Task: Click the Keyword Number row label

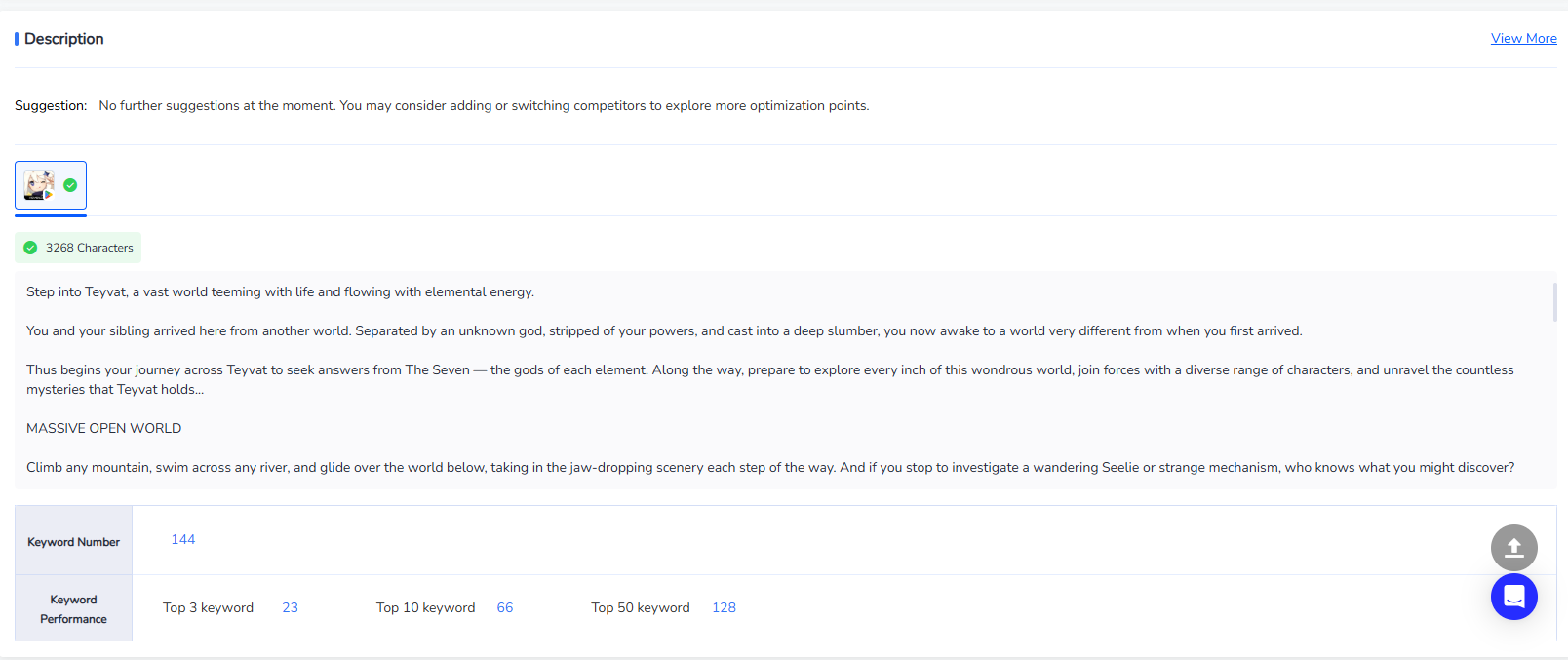Action: [73, 542]
